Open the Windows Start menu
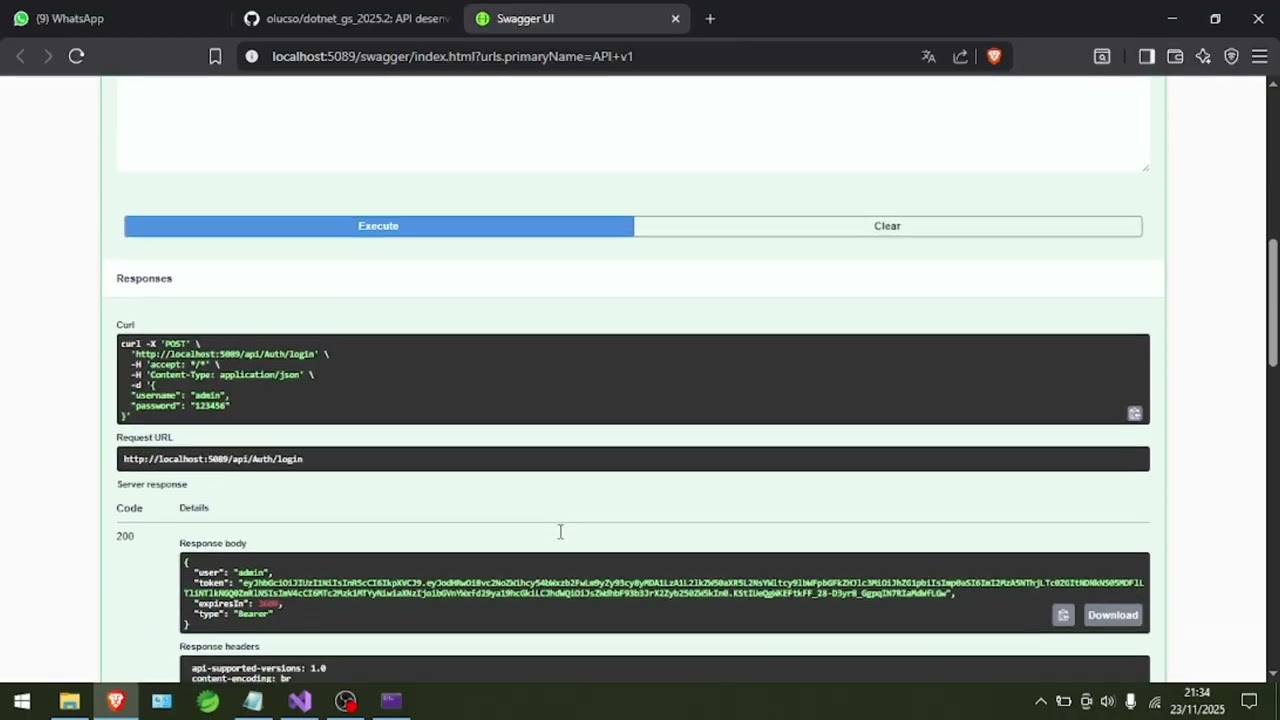The width and height of the screenshot is (1280, 720). pyautogui.click(x=22, y=701)
